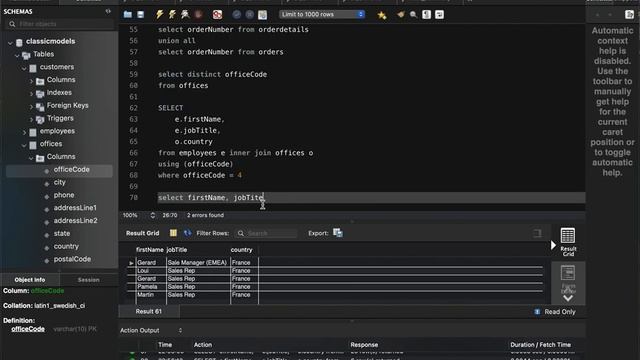Focus the Filter objects search box

pos(60,24)
